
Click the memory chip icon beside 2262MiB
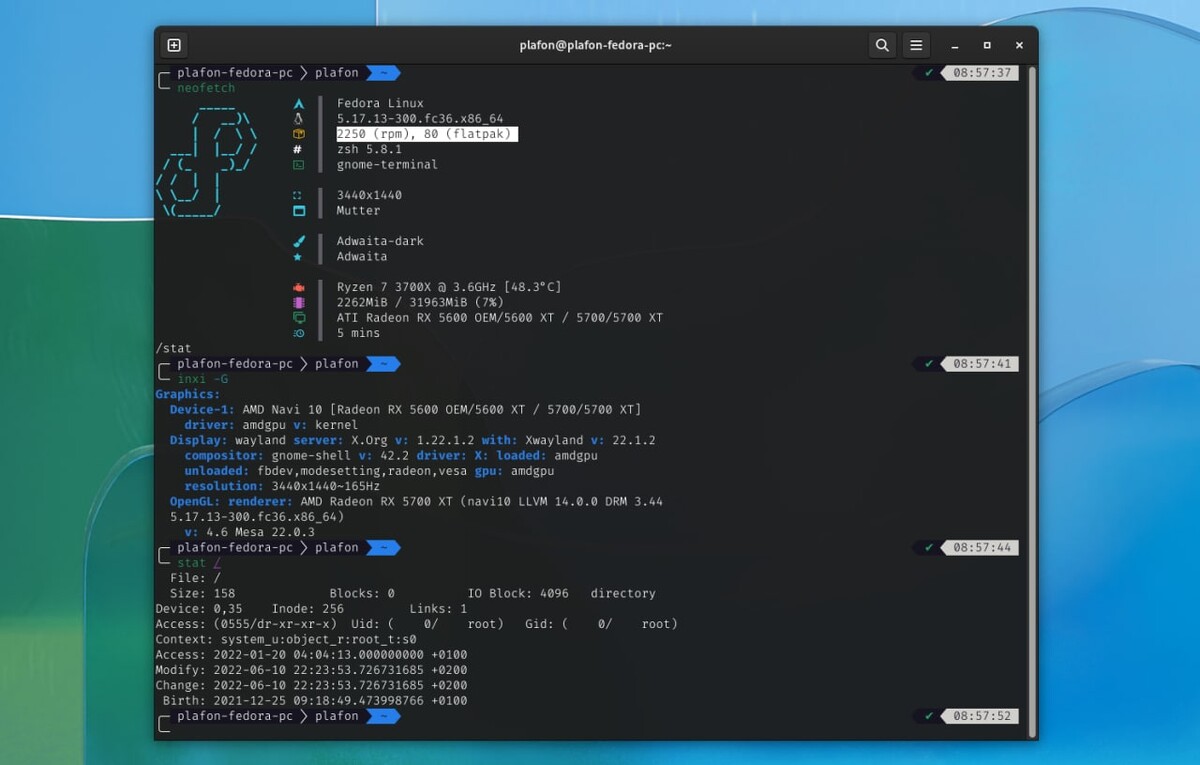(x=298, y=302)
